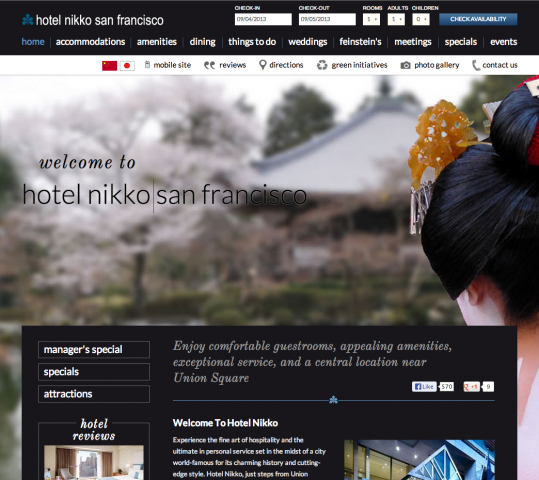Open the contact us link

coord(500,65)
